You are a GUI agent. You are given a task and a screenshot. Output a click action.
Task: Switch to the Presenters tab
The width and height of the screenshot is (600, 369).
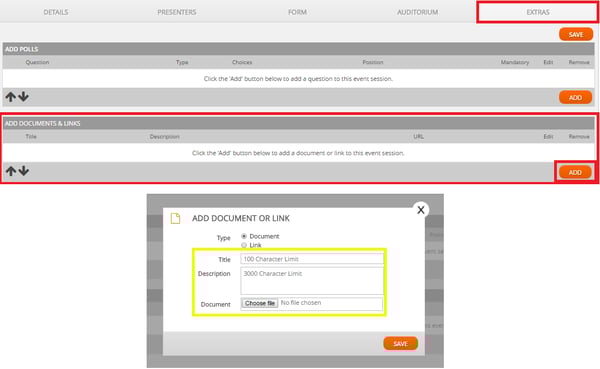point(177,12)
